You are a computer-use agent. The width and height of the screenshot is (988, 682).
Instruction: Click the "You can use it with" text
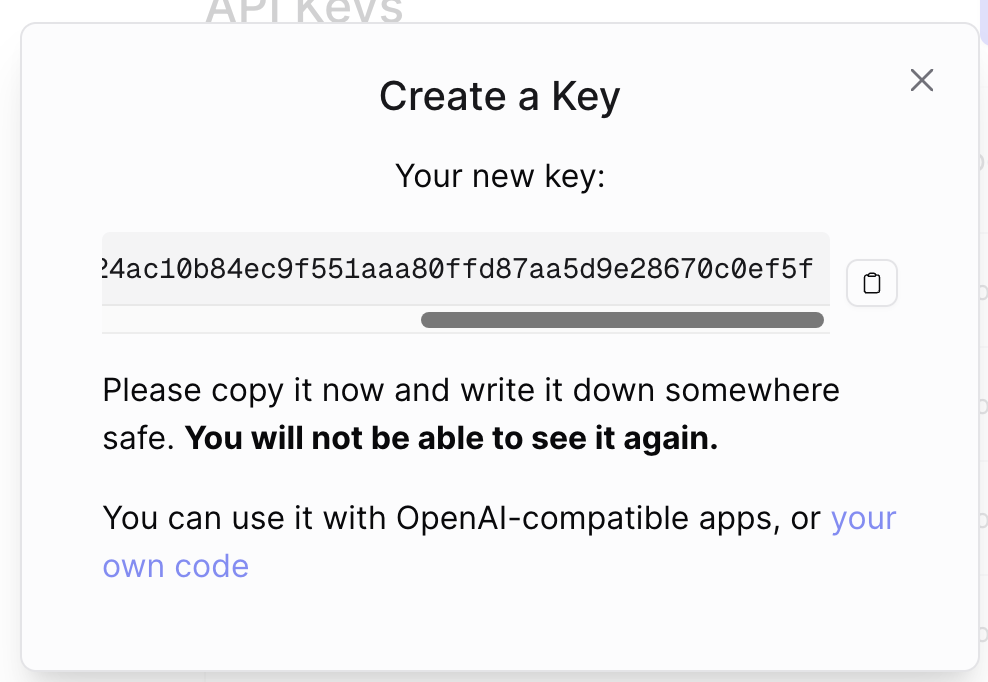(245, 519)
